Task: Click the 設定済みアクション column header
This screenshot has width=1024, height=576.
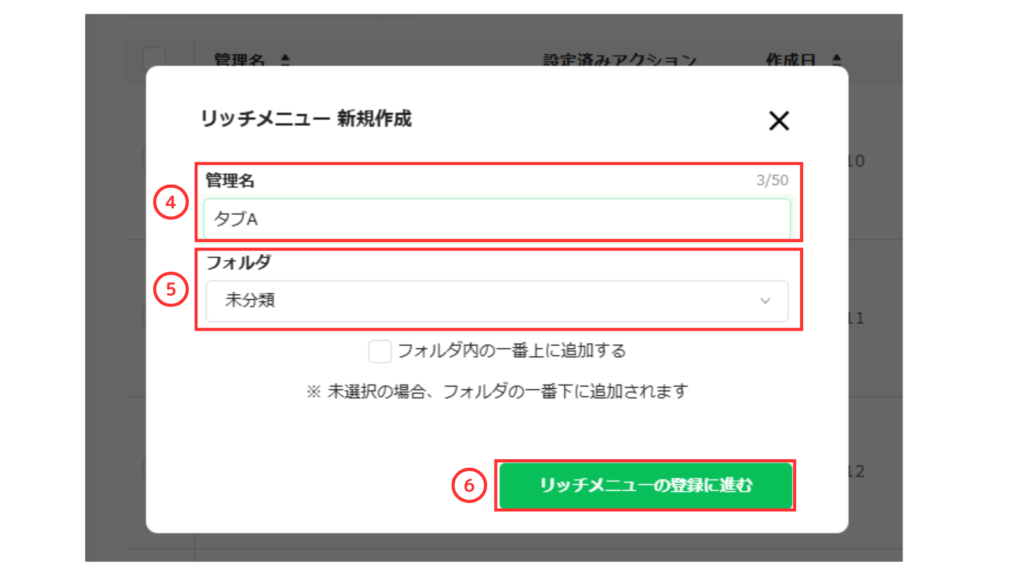Action: coord(619,60)
